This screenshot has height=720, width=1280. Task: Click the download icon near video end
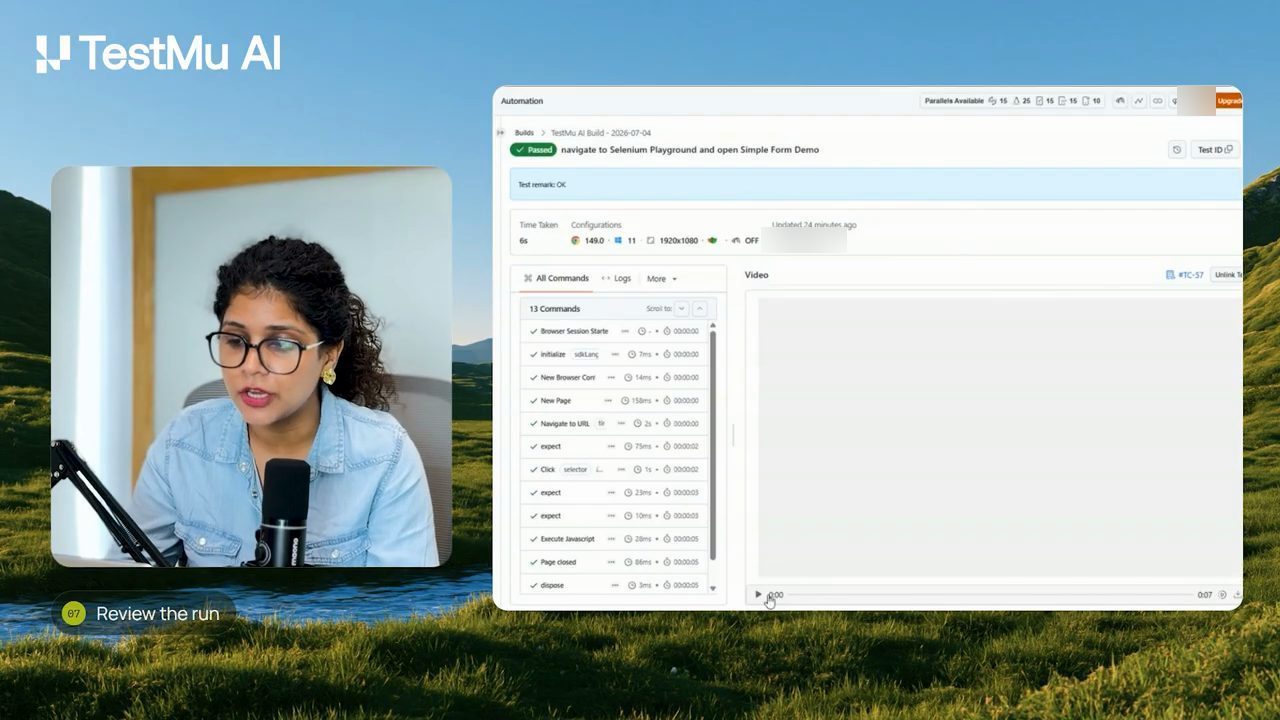[x=1237, y=595]
